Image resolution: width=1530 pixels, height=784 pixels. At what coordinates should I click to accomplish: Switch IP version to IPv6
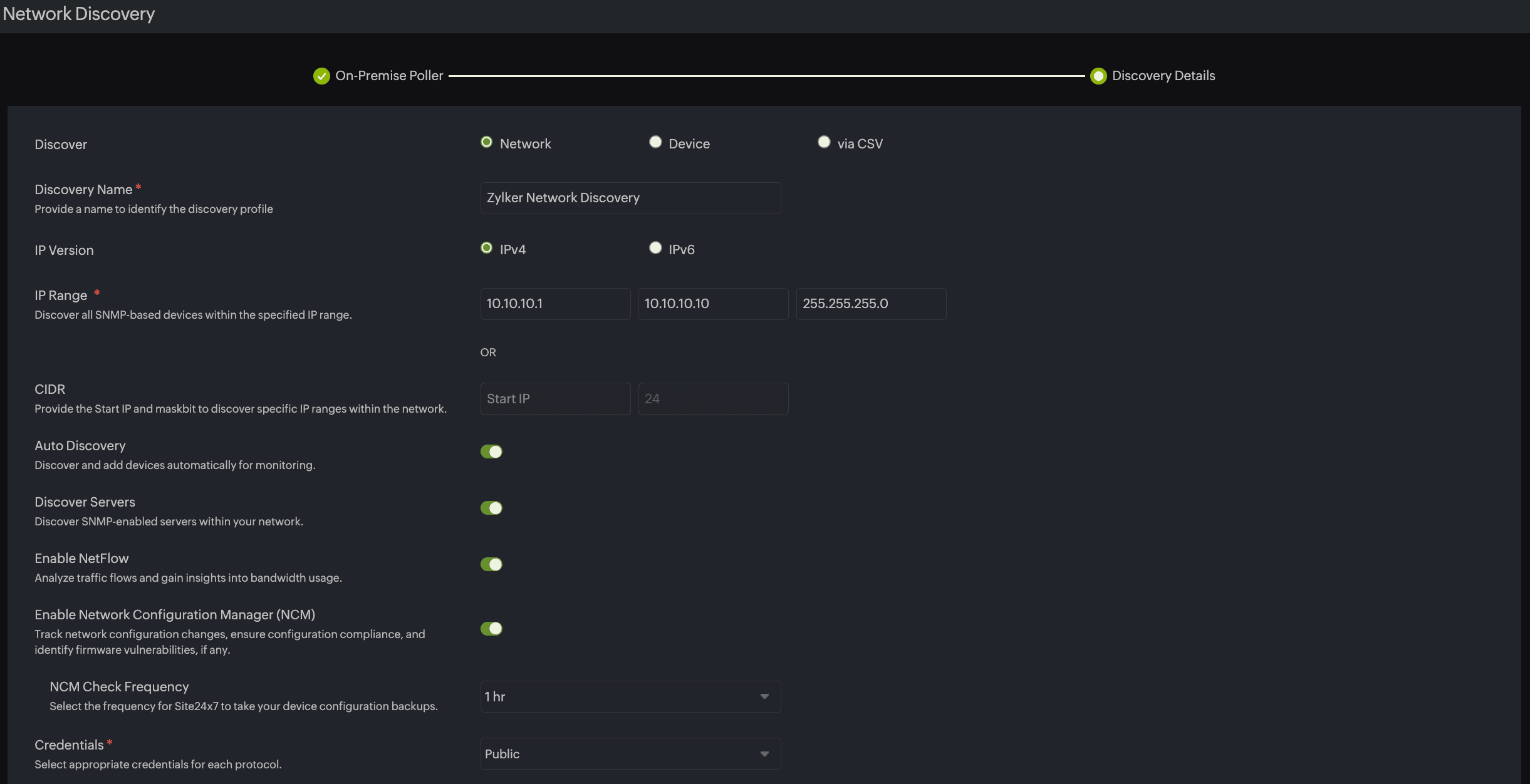(655, 248)
